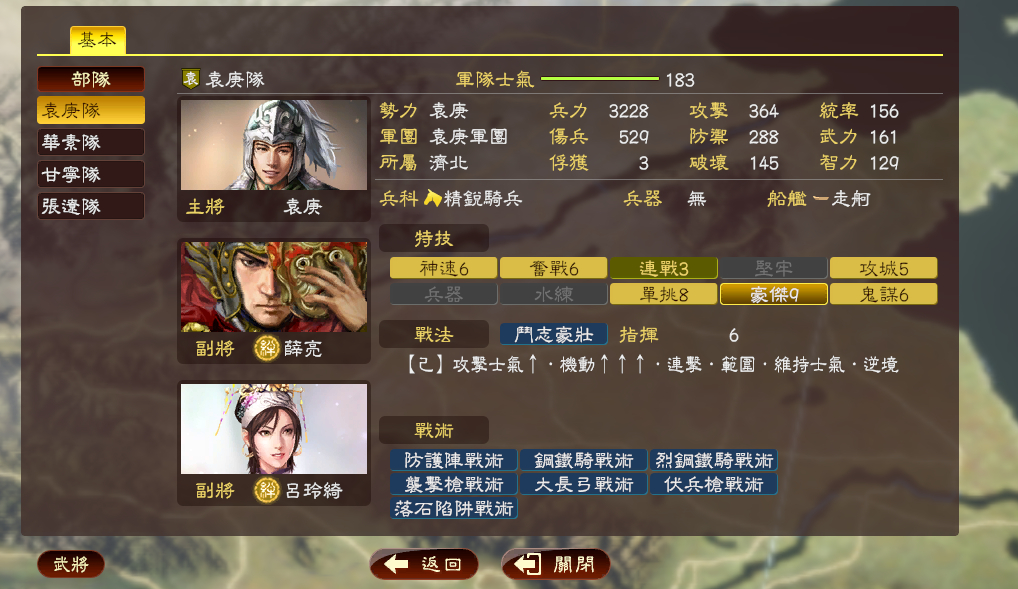Select the highlighted 豪傑9 skill
Image resolution: width=1018 pixels, height=589 pixels.
coord(774,294)
